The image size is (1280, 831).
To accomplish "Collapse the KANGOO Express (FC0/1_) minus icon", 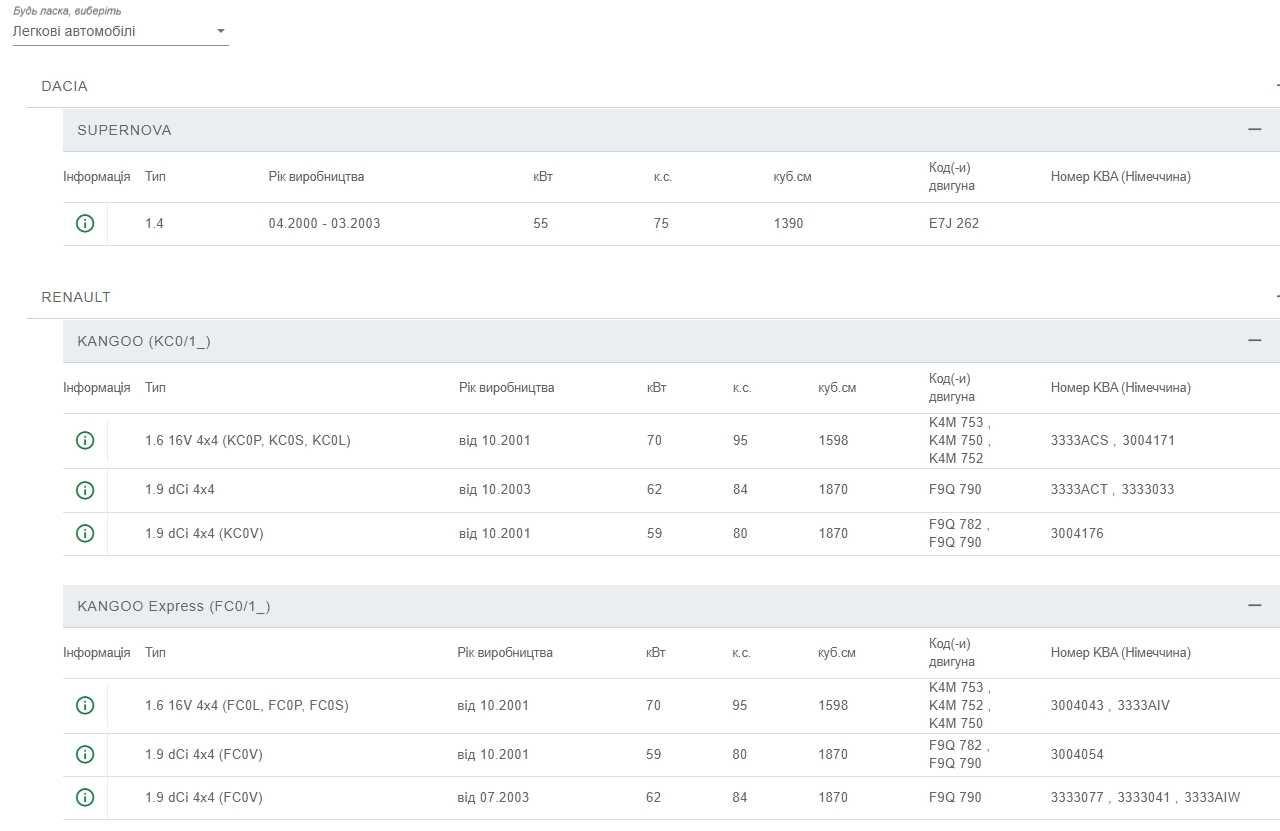I will [x=1254, y=605].
